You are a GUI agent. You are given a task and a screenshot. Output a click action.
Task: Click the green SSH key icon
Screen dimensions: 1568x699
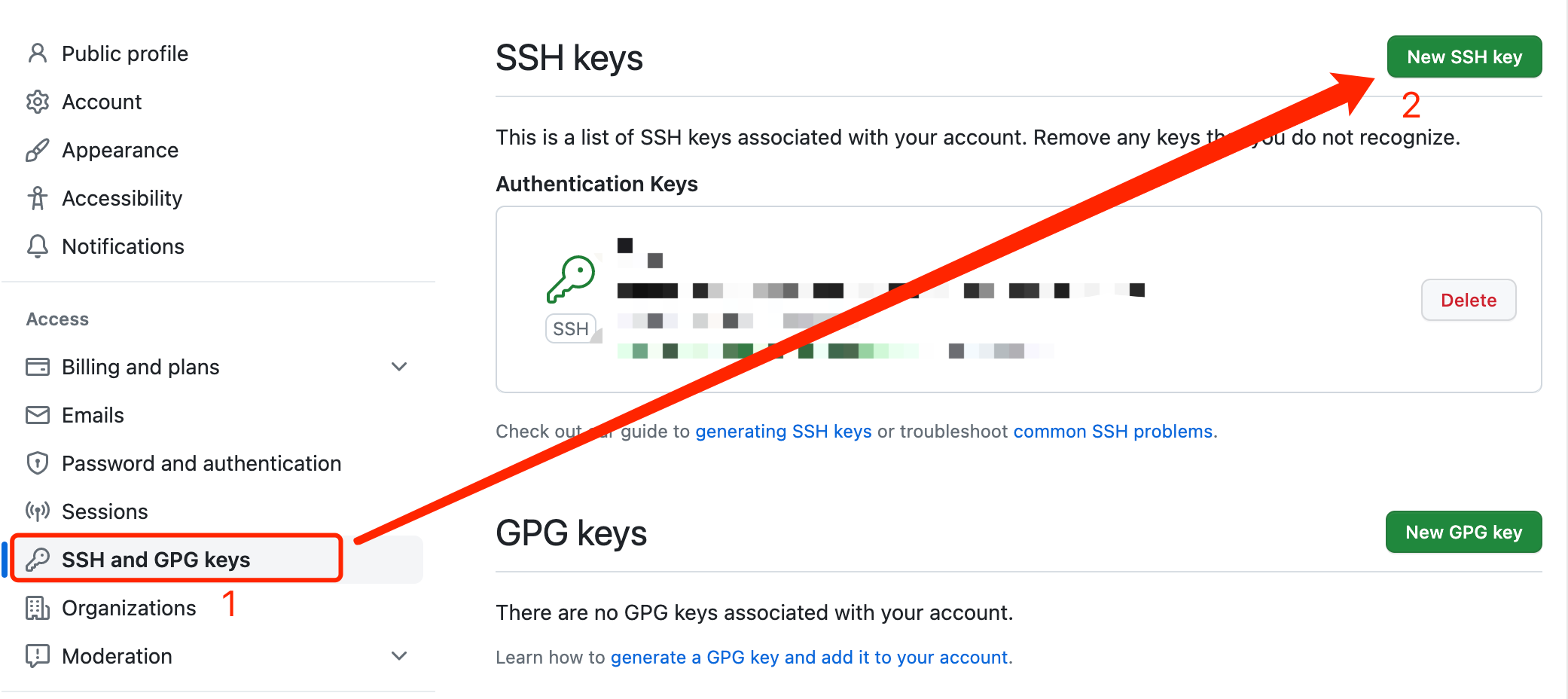(571, 279)
